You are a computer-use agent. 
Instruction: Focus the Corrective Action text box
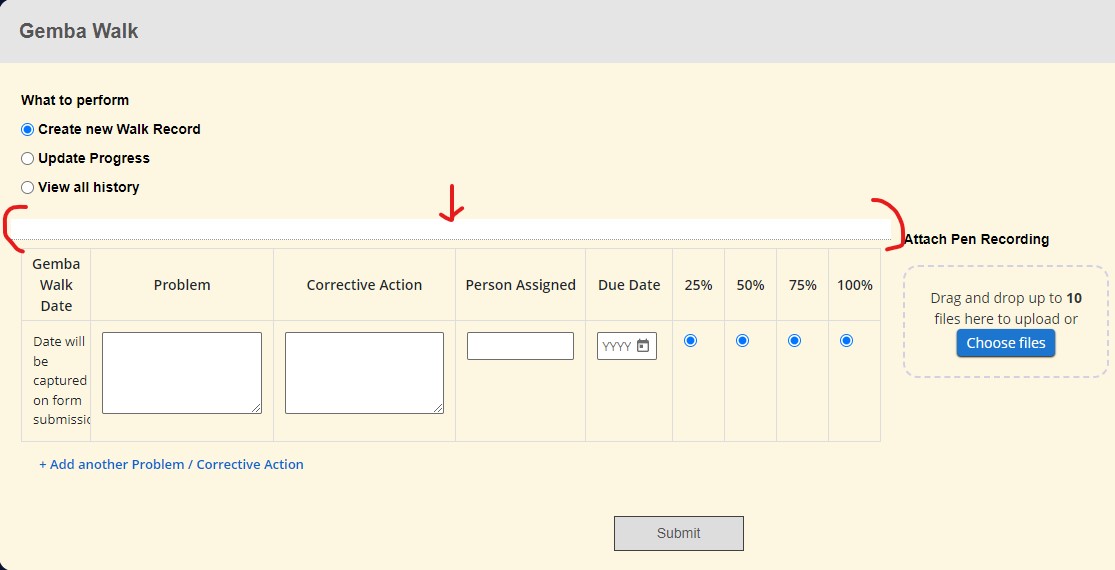tap(364, 372)
